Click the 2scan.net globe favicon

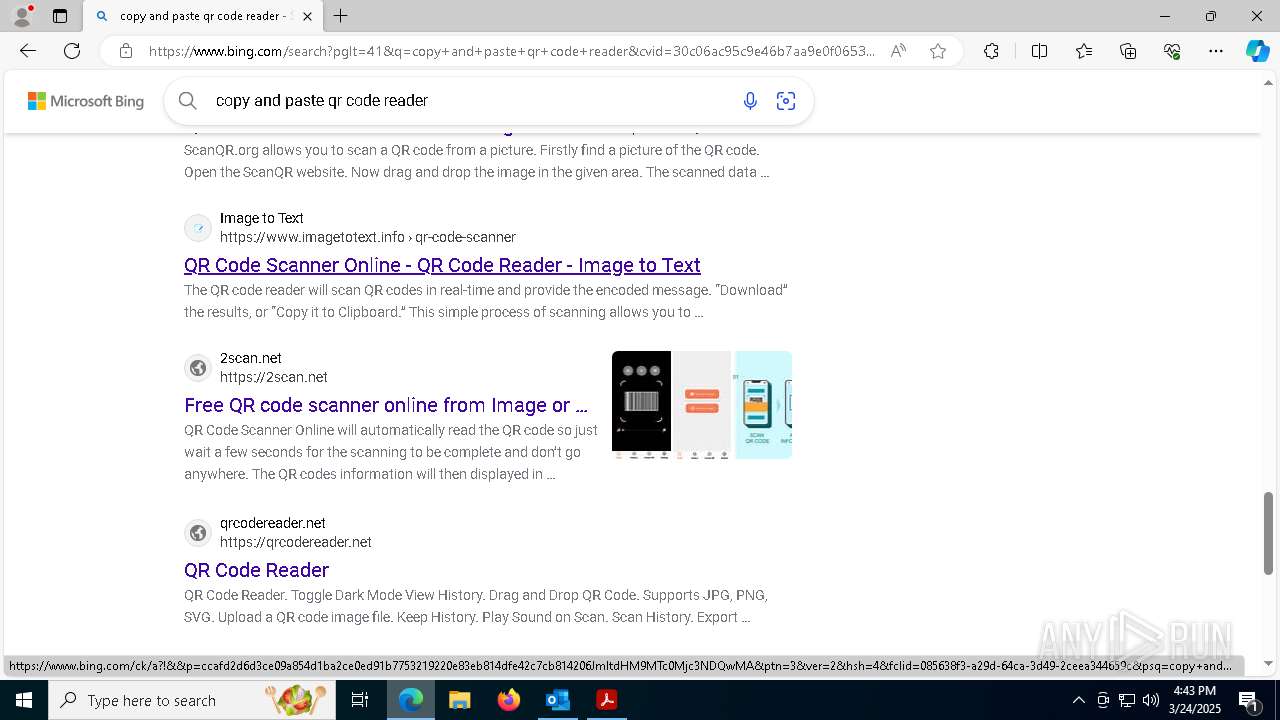click(x=198, y=368)
